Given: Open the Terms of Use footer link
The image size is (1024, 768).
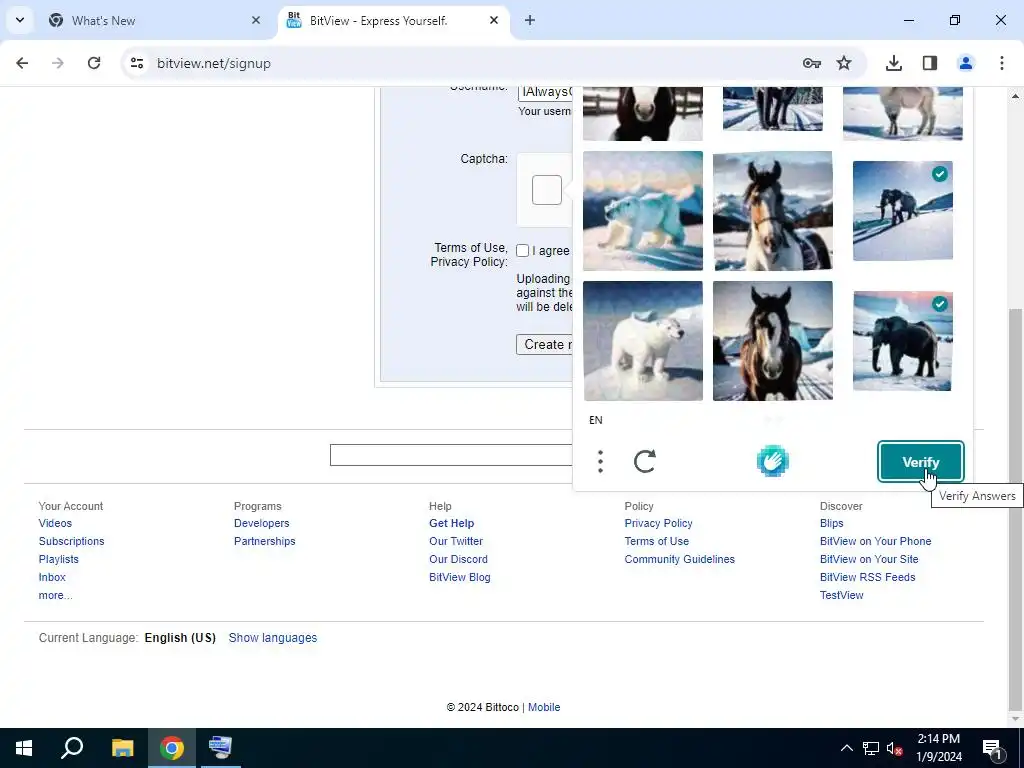Looking at the screenshot, I should (656, 541).
